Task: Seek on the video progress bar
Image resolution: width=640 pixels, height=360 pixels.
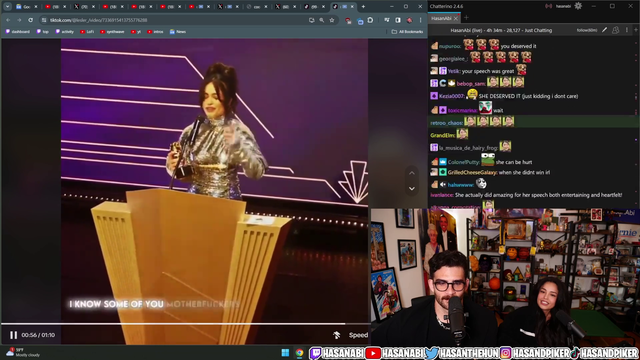Action: coord(185,324)
